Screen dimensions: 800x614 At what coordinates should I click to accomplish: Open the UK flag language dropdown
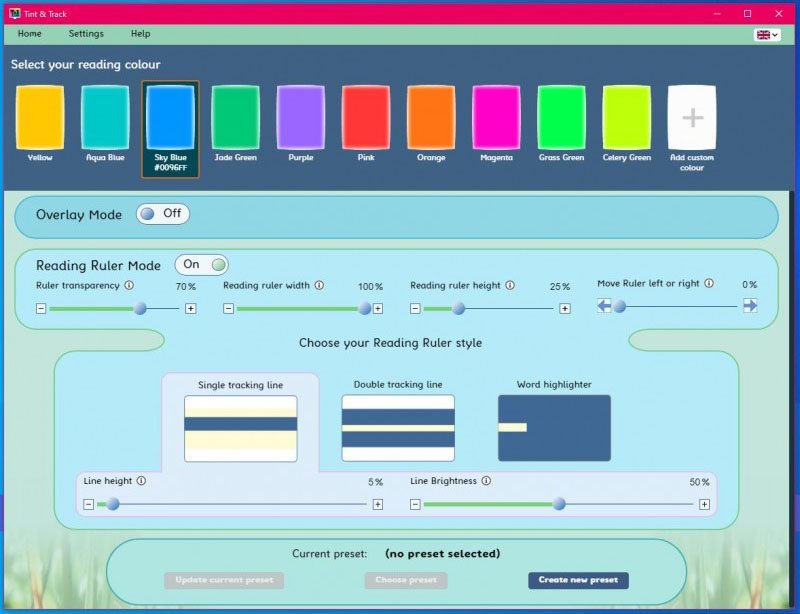click(767, 35)
